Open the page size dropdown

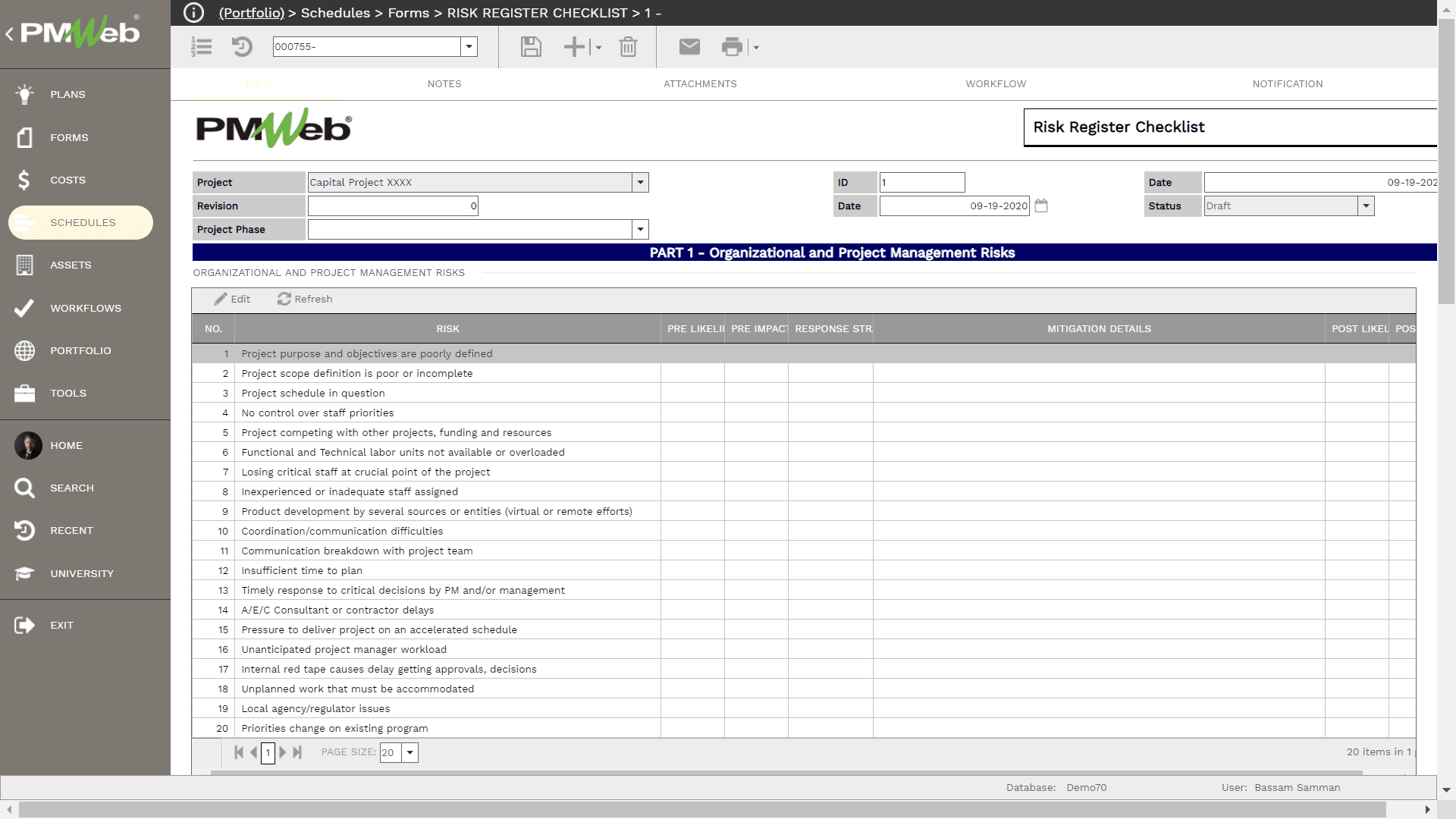[x=409, y=752]
